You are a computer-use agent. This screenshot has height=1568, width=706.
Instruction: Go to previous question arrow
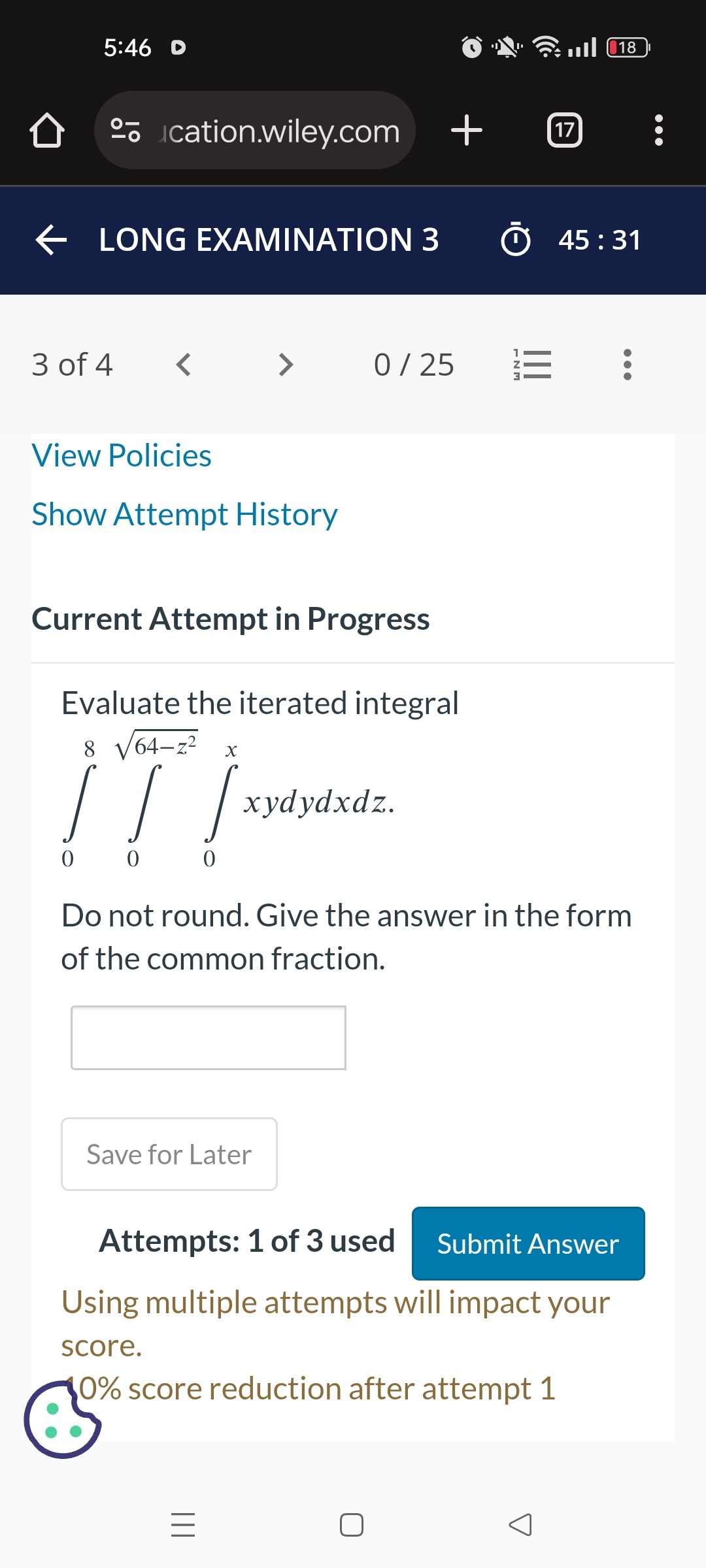184,365
